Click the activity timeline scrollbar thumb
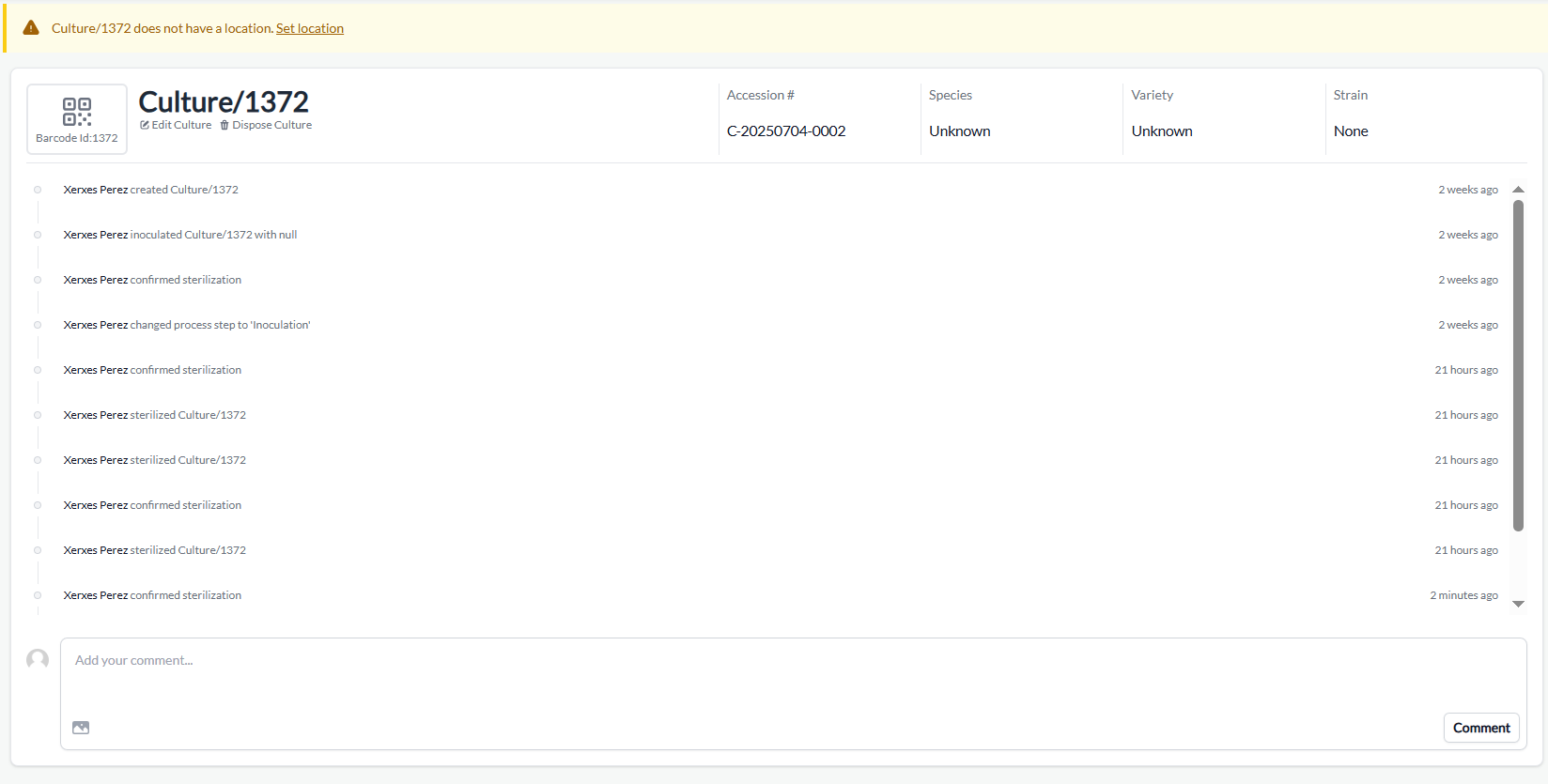 tap(1518, 366)
